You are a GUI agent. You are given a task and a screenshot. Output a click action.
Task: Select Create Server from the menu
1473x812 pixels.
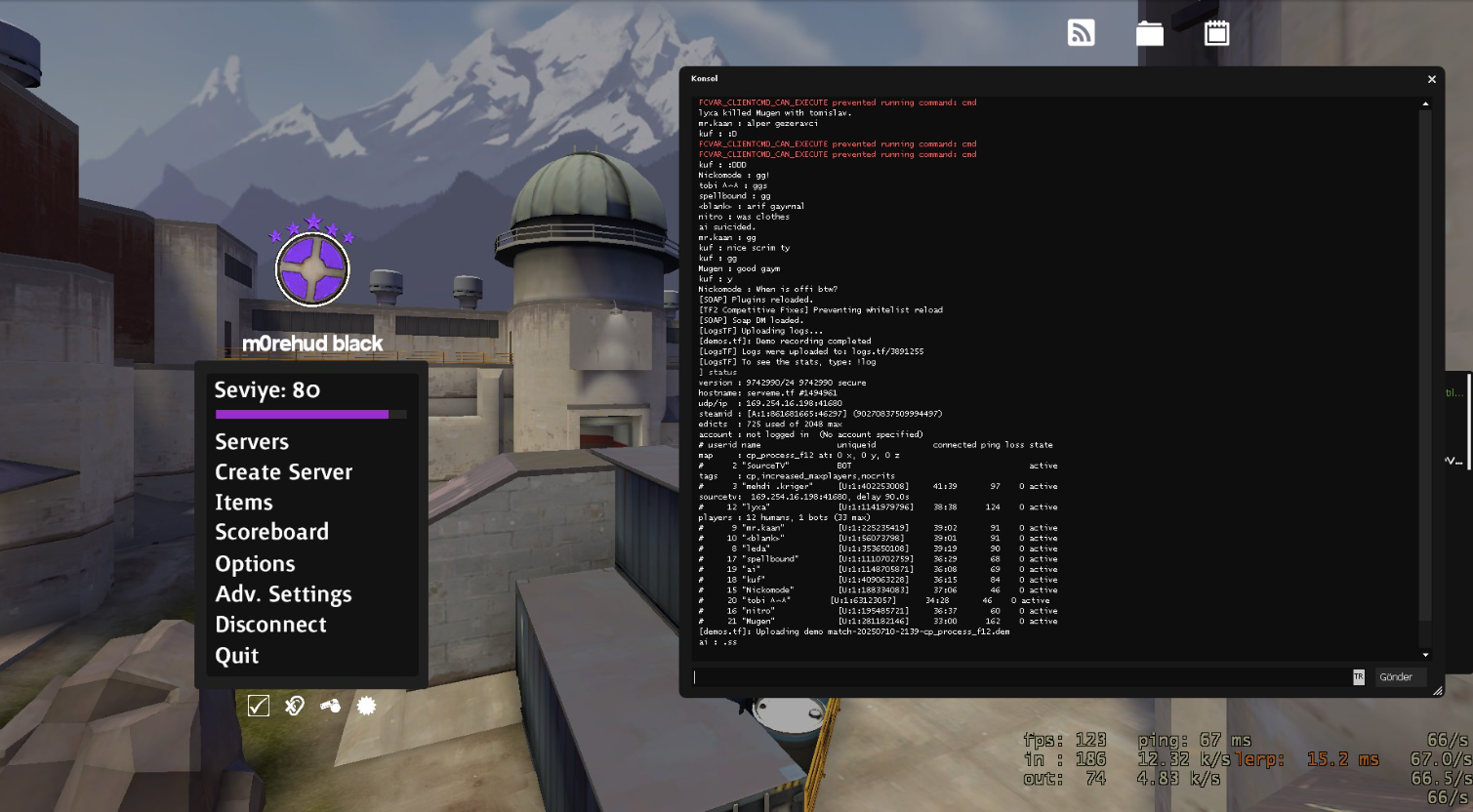283,472
